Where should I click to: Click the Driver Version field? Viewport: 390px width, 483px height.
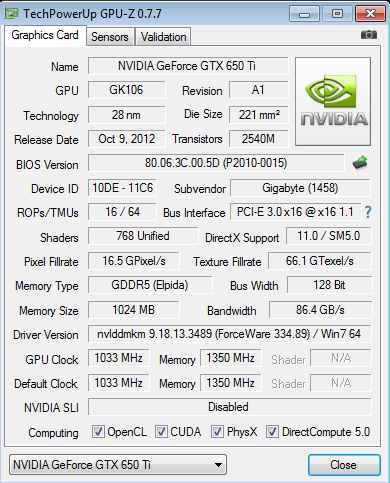(230, 334)
